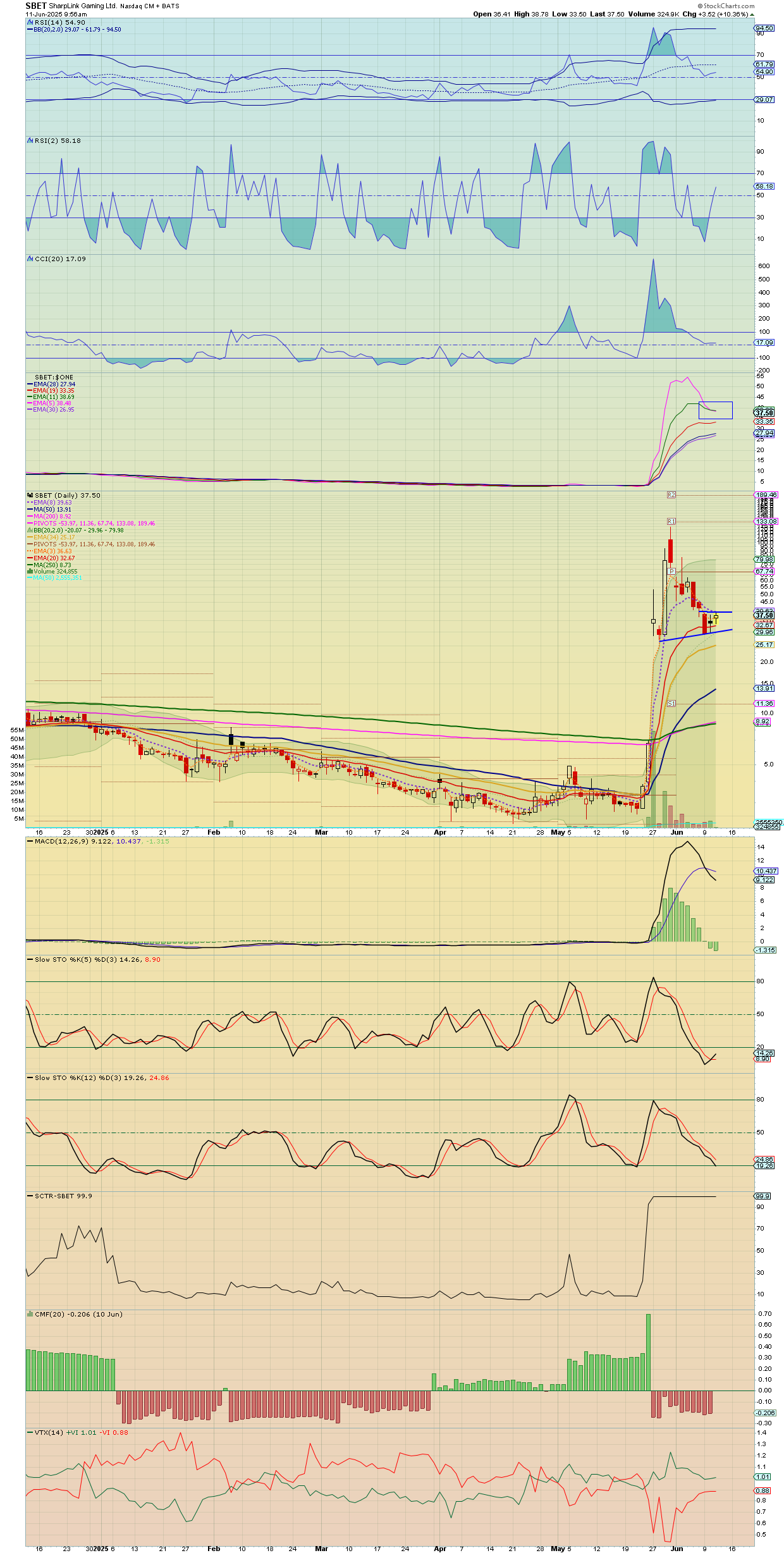Click the 29.07 axis value tag
This screenshot has height=1553, width=784.
[764, 100]
